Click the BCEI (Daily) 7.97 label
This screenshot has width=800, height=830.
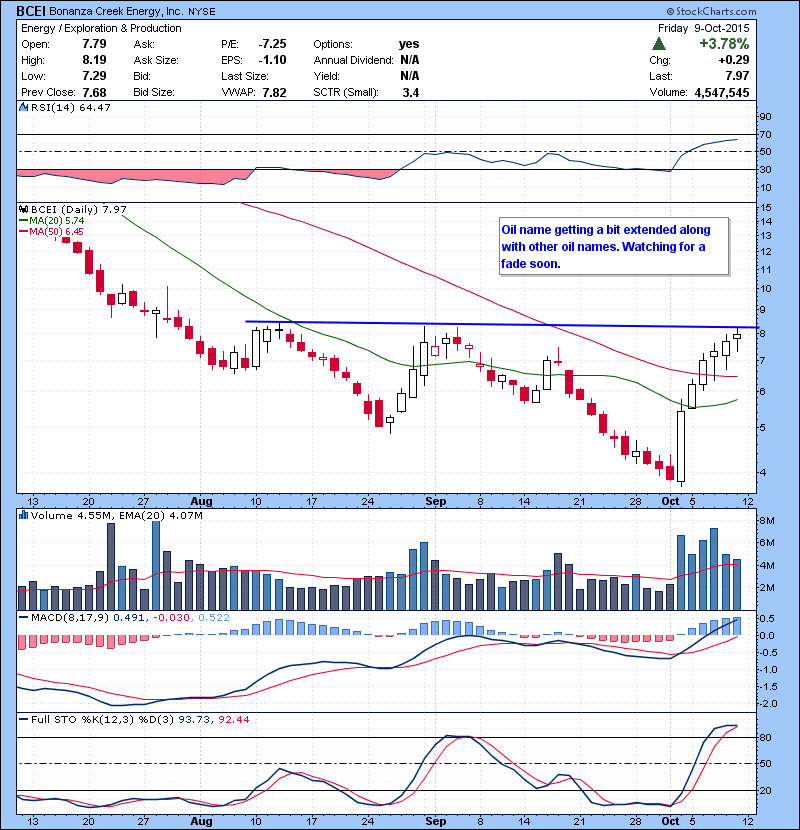(78, 210)
